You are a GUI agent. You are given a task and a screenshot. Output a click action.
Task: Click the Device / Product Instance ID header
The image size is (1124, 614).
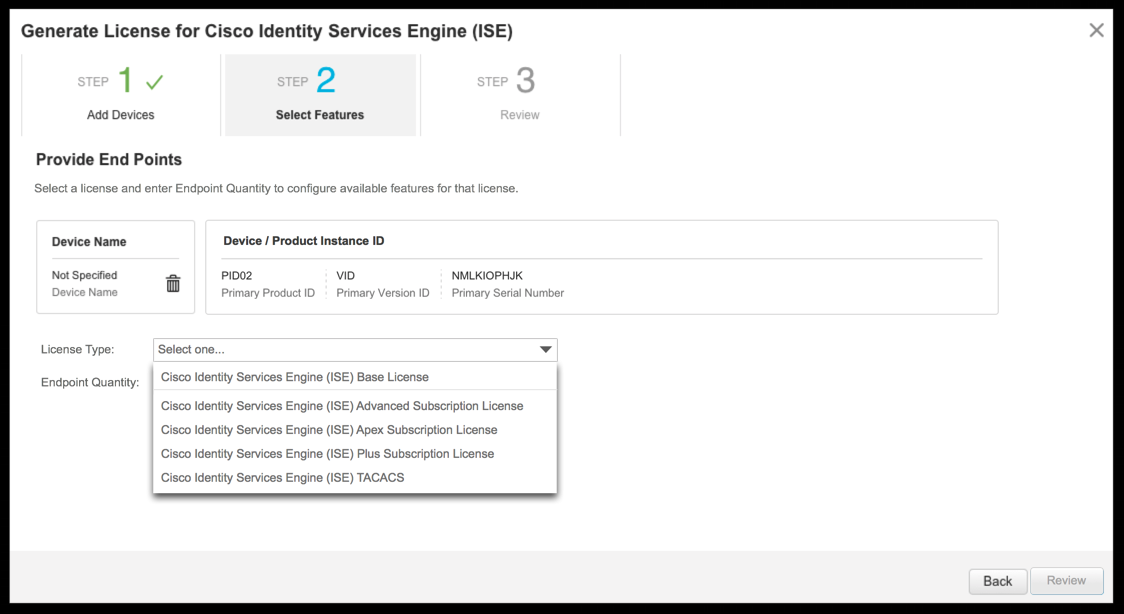pos(303,241)
